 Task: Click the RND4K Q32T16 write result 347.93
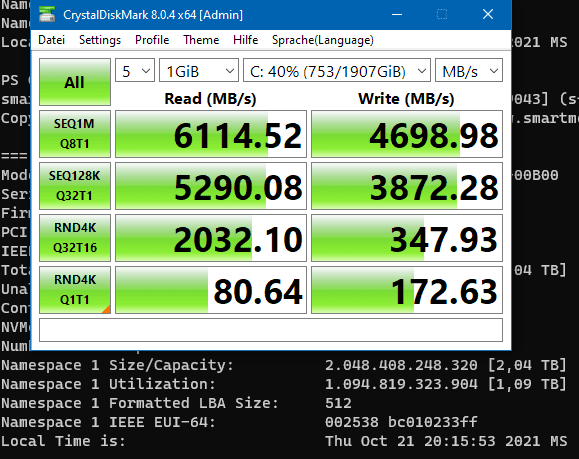click(x=407, y=238)
